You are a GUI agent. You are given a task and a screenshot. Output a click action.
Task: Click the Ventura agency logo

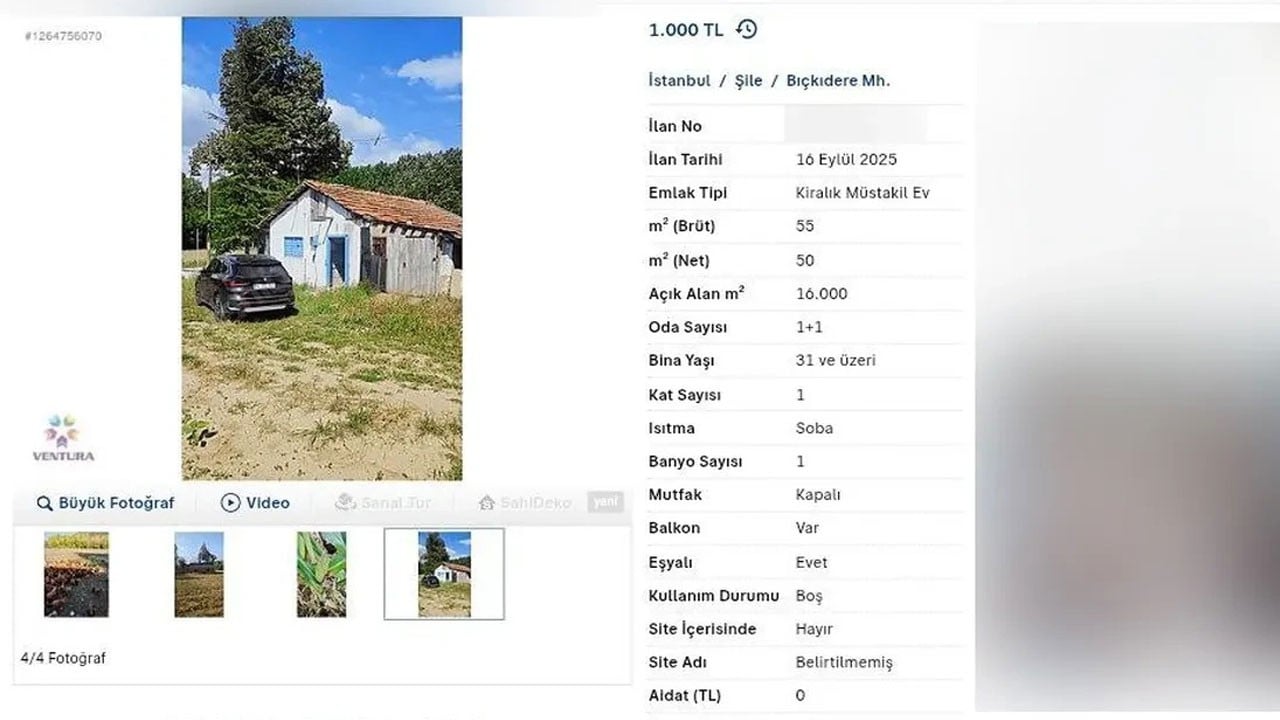(x=63, y=438)
